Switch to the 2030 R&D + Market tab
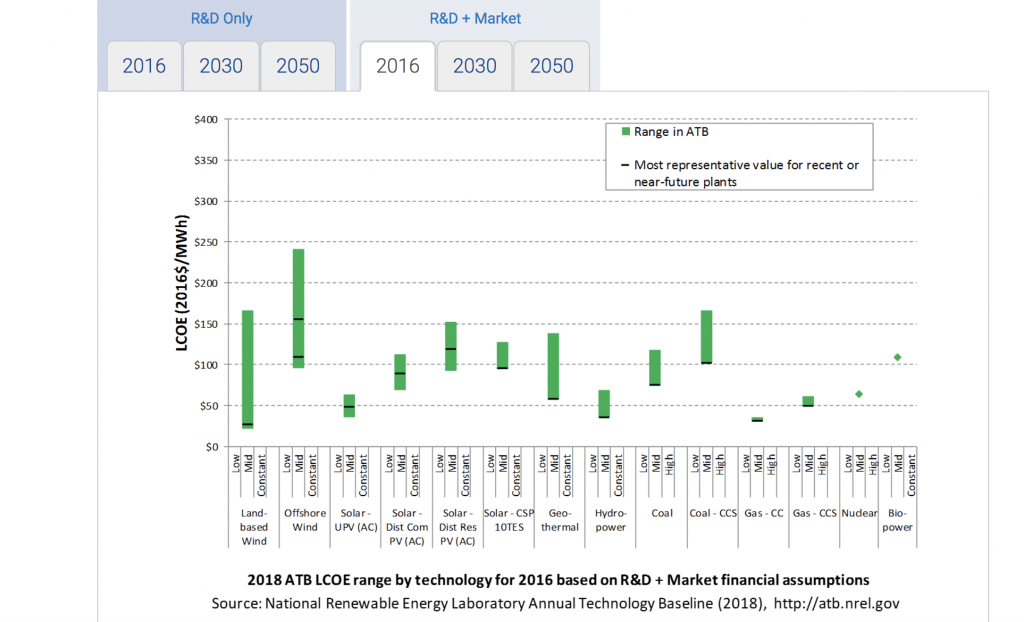This screenshot has width=1024, height=622. tap(474, 66)
